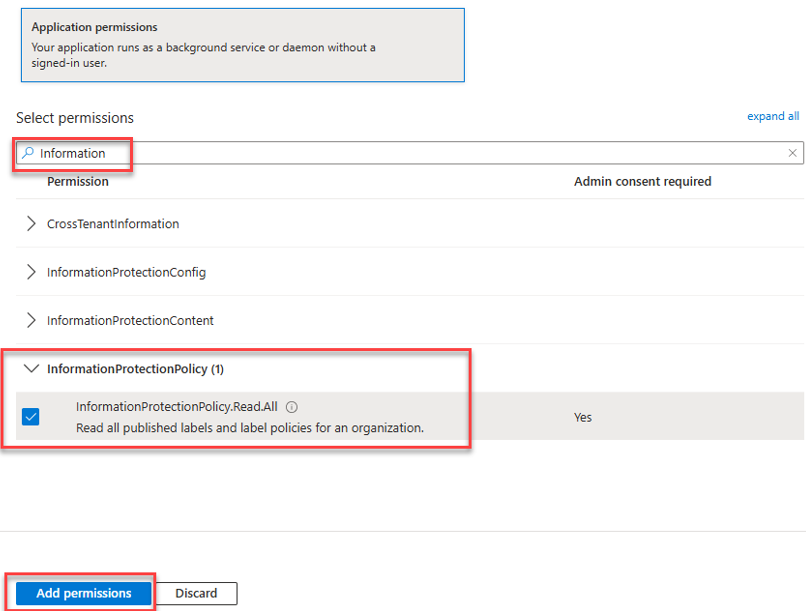Select the Application permissions card

[242, 44]
